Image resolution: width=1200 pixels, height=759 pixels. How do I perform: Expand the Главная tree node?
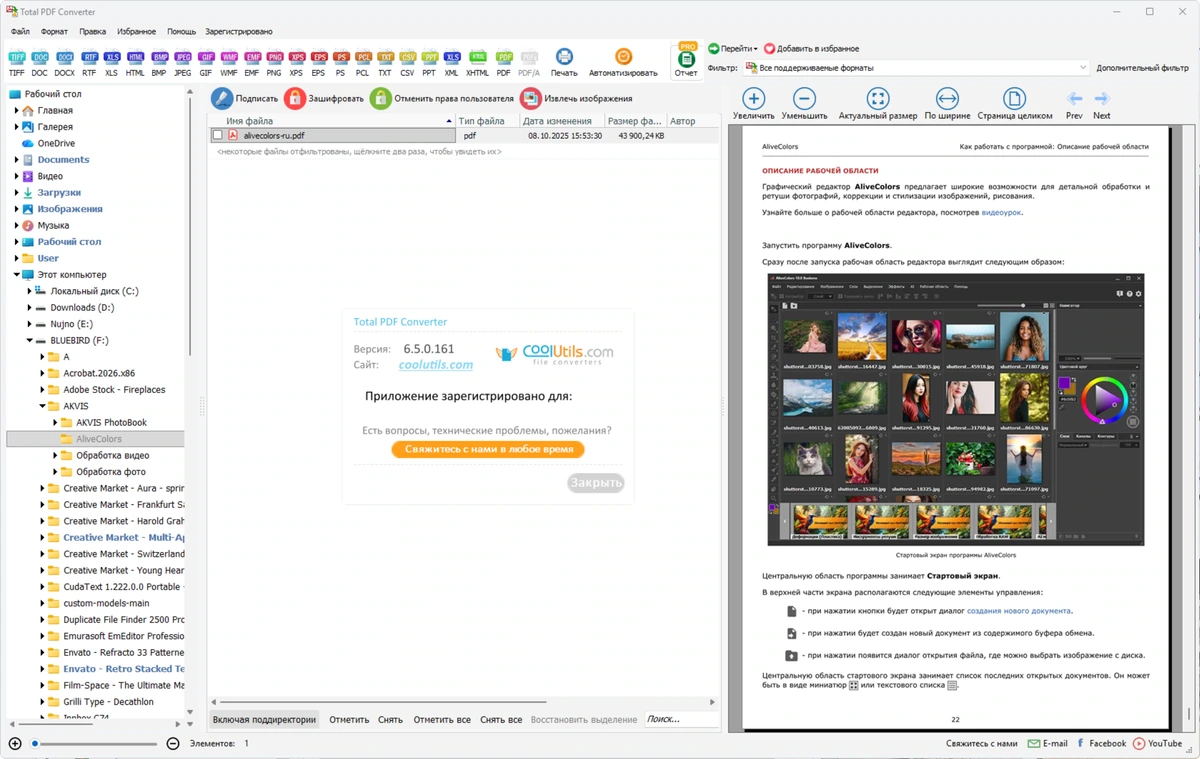coord(17,111)
